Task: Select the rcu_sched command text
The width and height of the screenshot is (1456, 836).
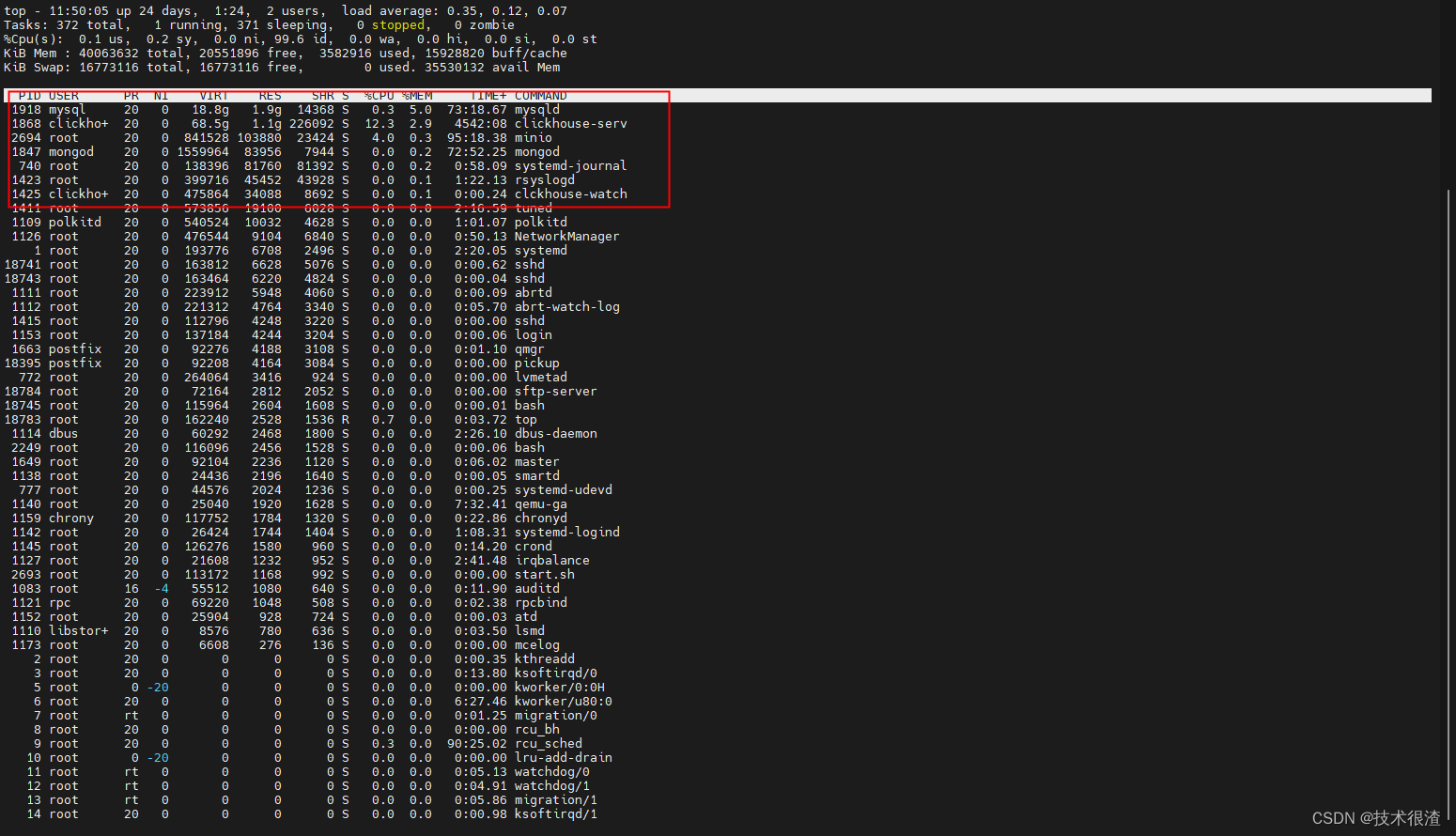Action: coord(549,744)
